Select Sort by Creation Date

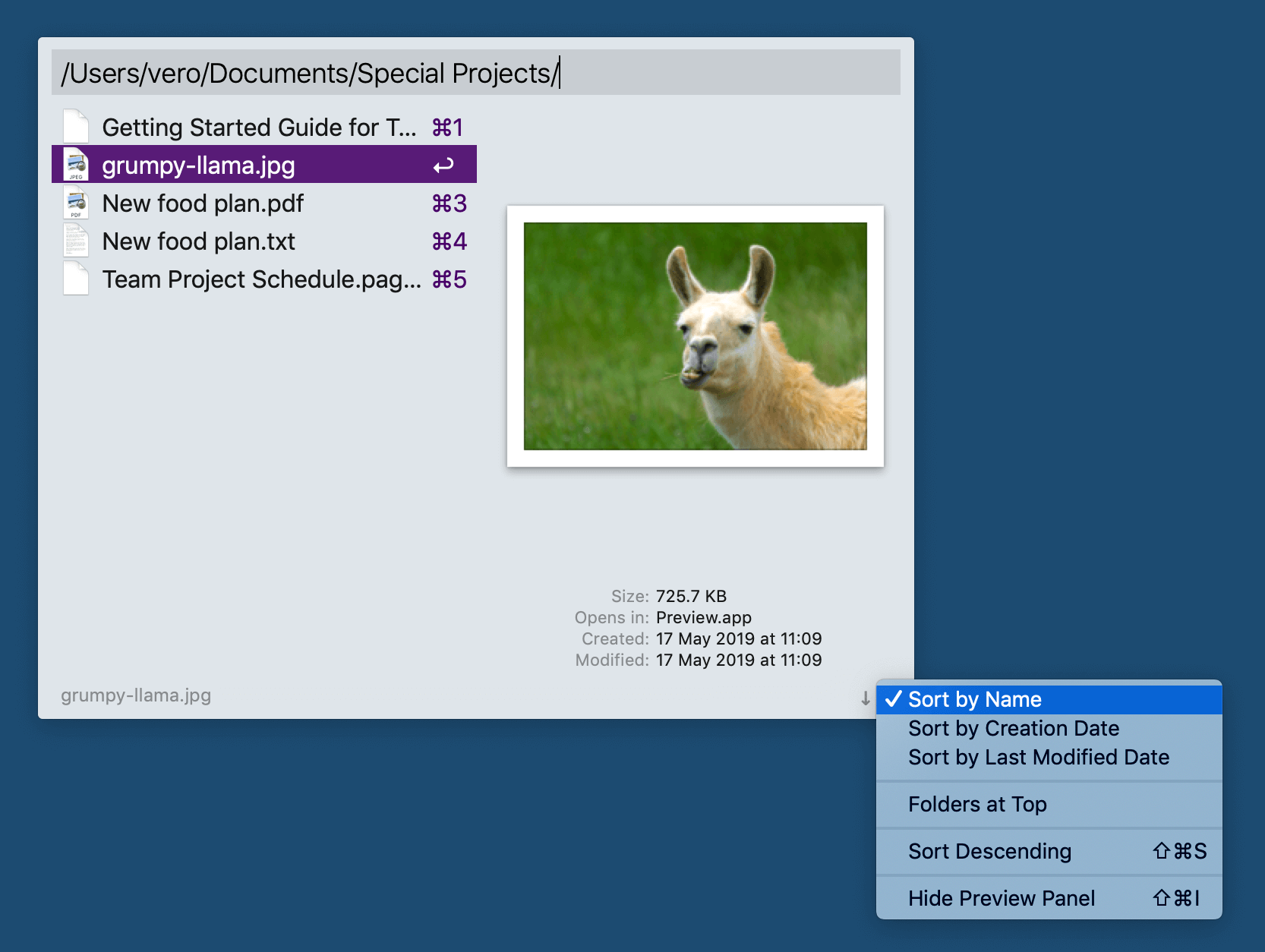[1014, 728]
